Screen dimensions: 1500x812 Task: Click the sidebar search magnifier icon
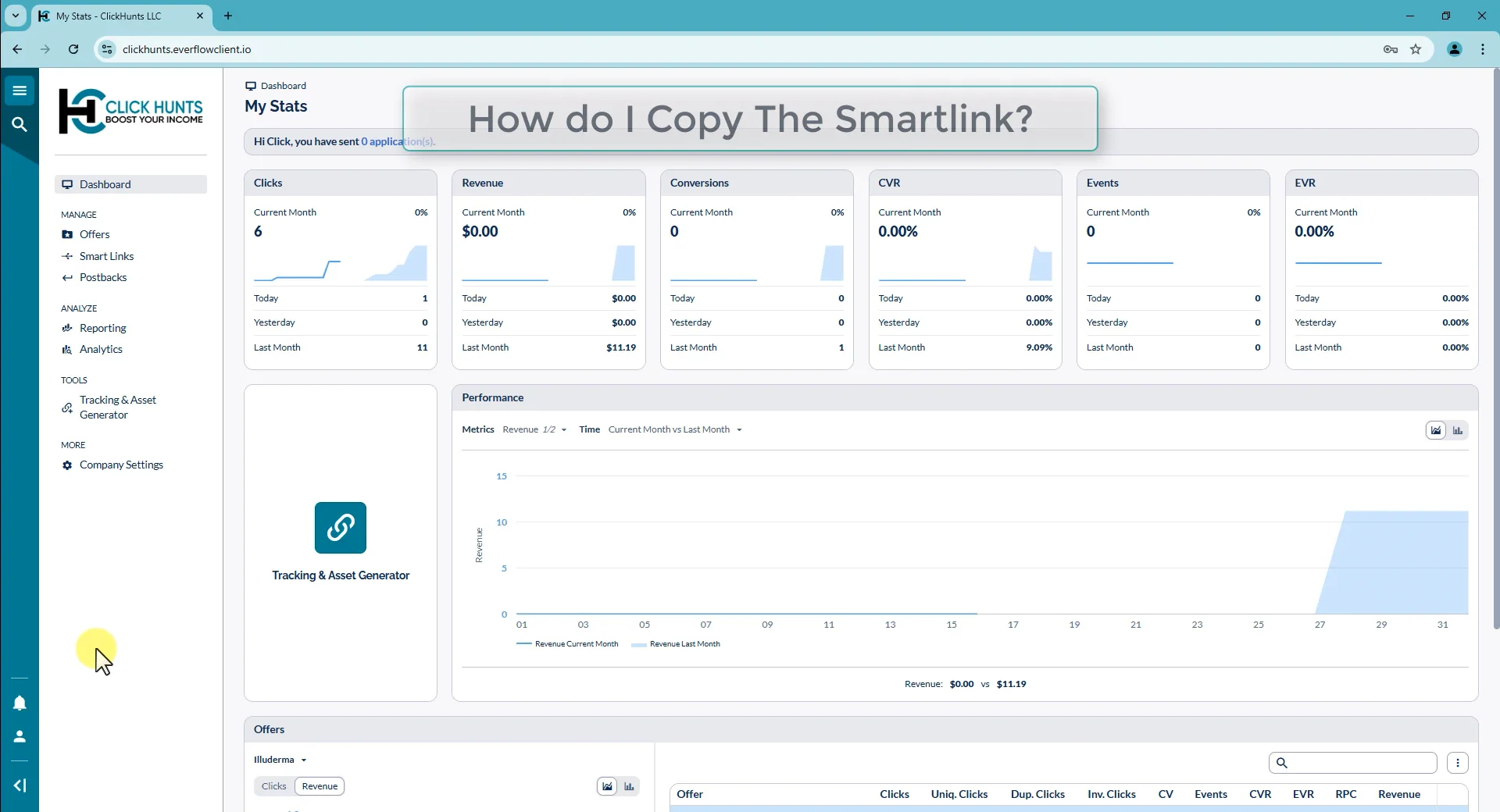[x=20, y=124]
